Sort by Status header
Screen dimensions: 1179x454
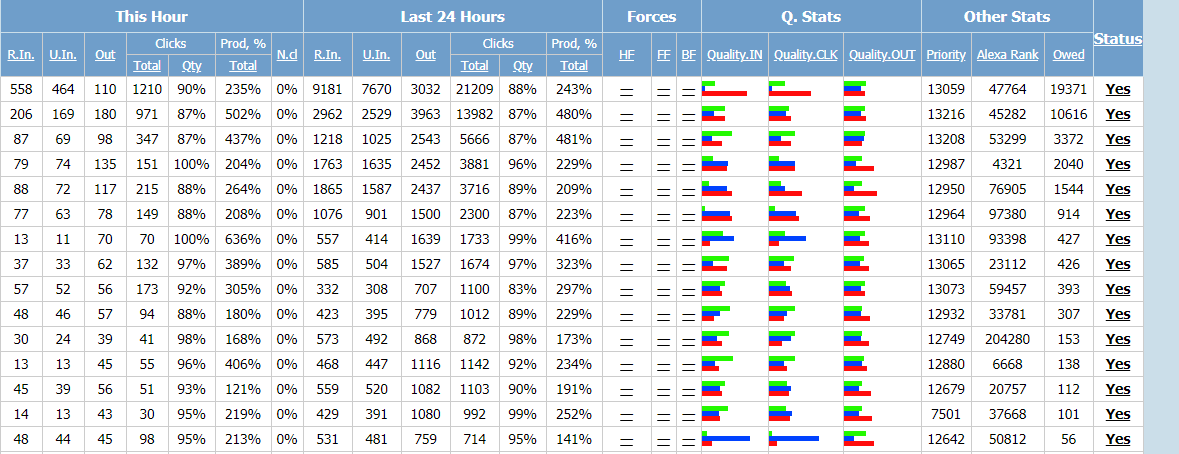click(1118, 39)
